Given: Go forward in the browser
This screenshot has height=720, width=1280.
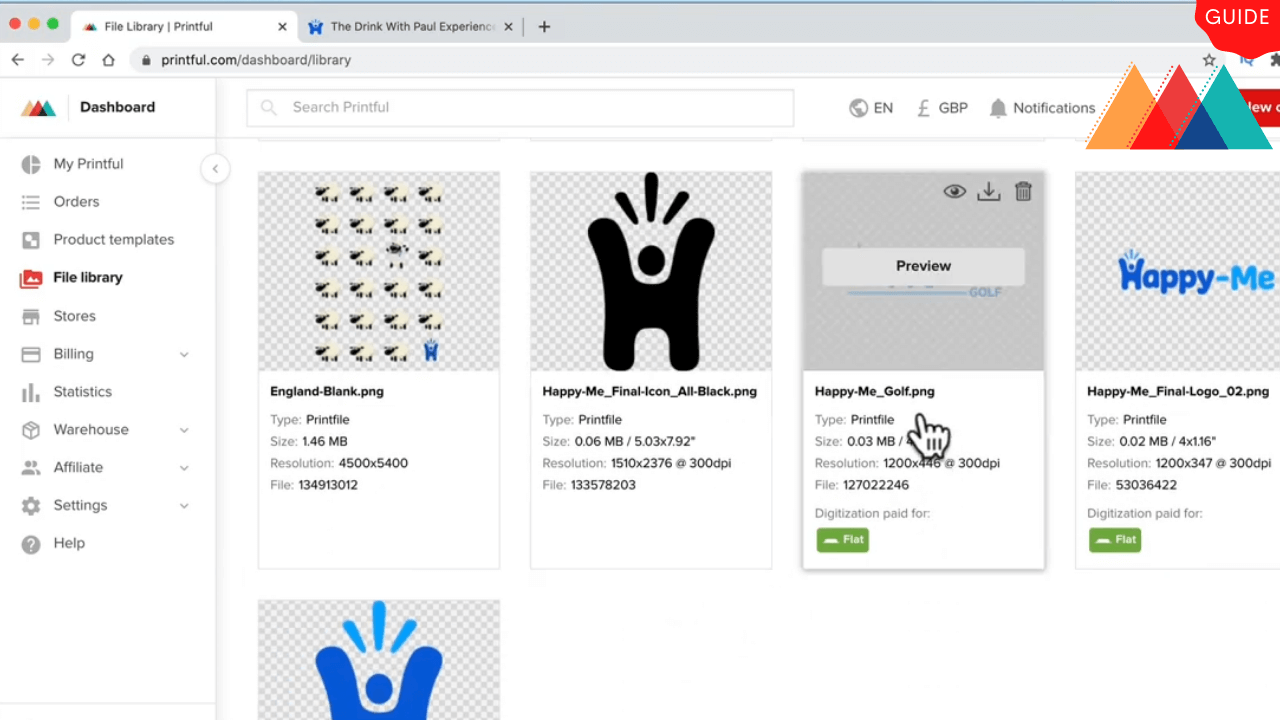Looking at the screenshot, I should pos(48,60).
